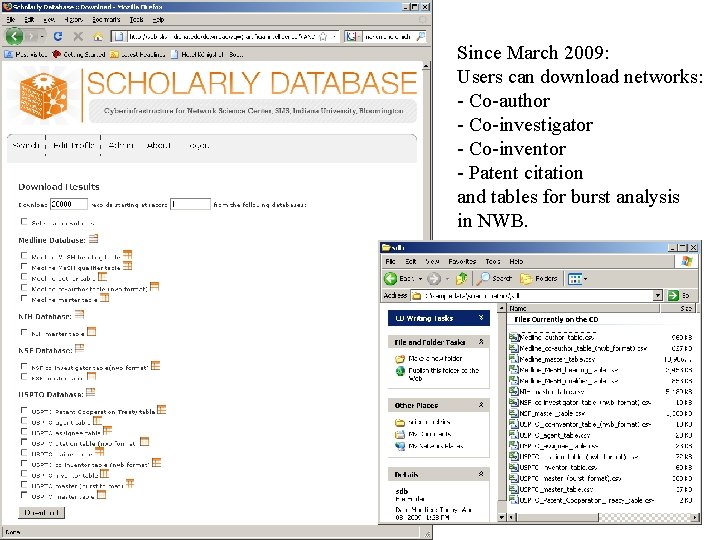Bookmark this page with the star icon
Screen dimensions: 720x540
323,36
